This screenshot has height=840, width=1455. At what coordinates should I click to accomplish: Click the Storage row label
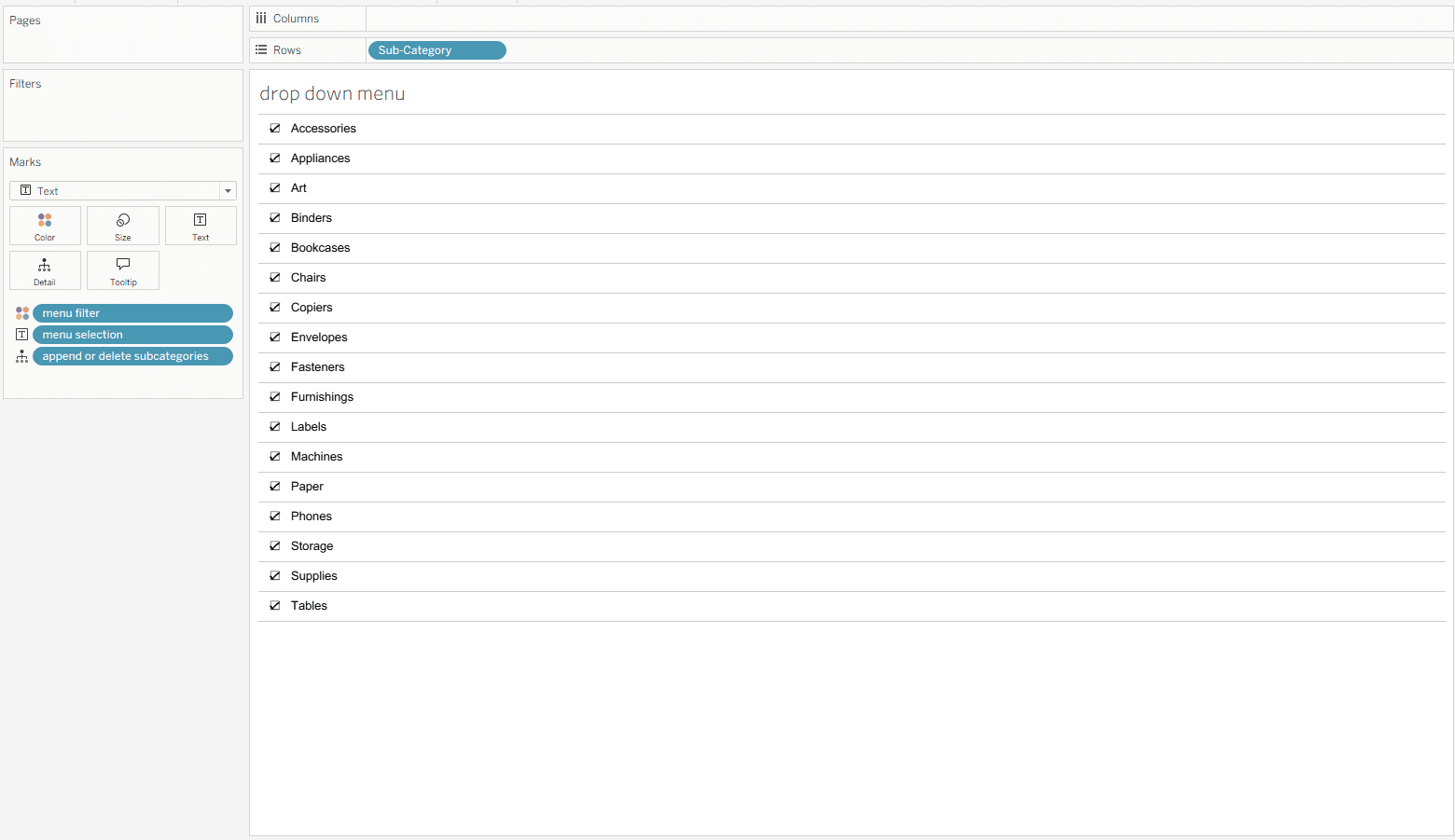[x=312, y=546]
